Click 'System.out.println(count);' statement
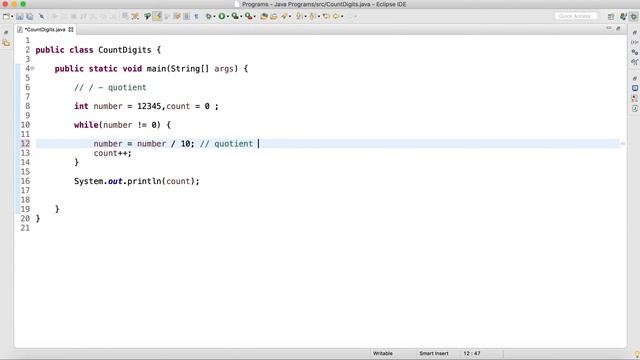The height and width of the screenshot is (360, 640). pyautogui.click(x=137, y=181)
